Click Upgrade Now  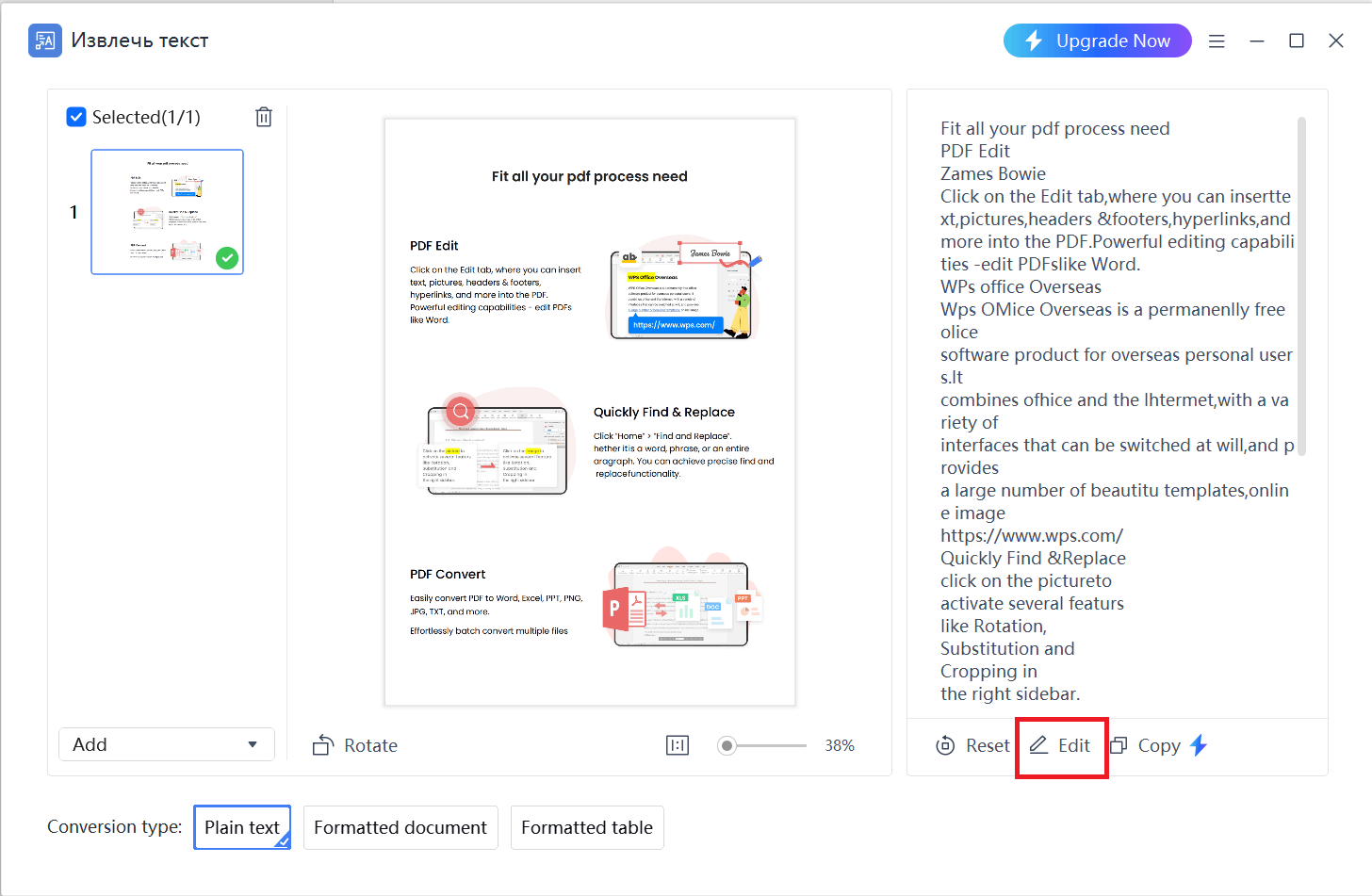click(1097, 41)
